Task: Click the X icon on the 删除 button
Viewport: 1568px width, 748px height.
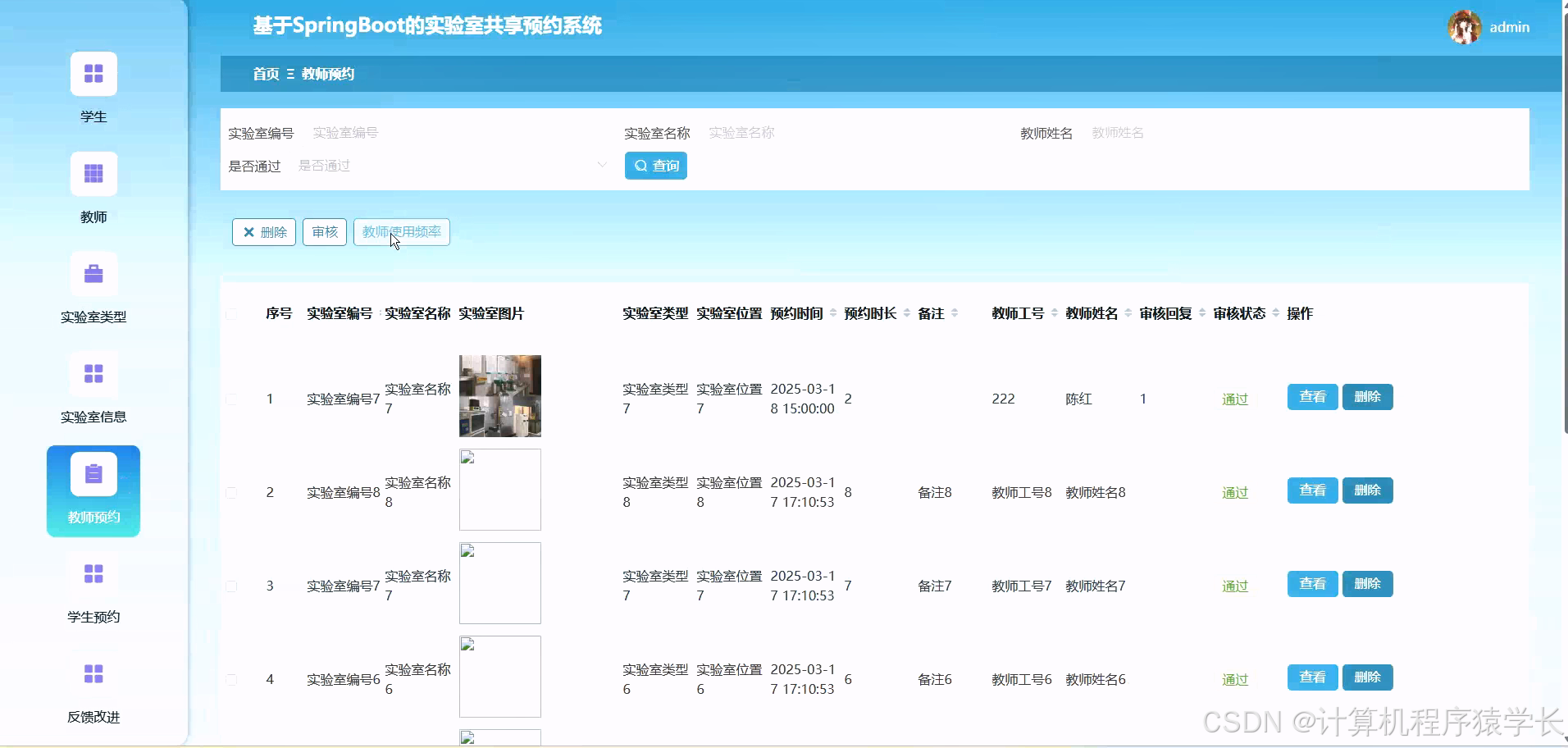Action: (x=250, y=232)
